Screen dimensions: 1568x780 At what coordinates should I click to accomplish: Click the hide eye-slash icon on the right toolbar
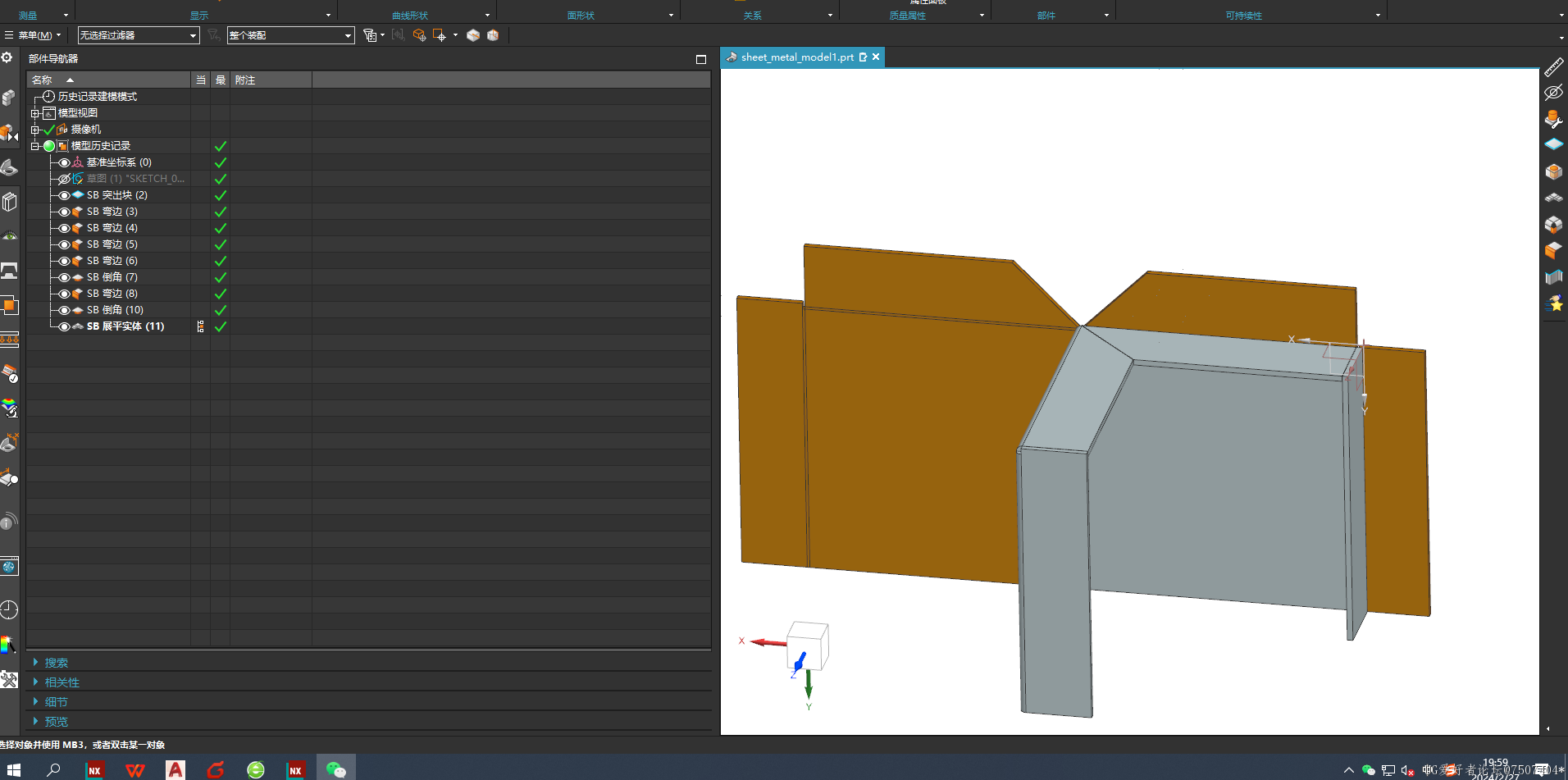(x=1553, y=92)
